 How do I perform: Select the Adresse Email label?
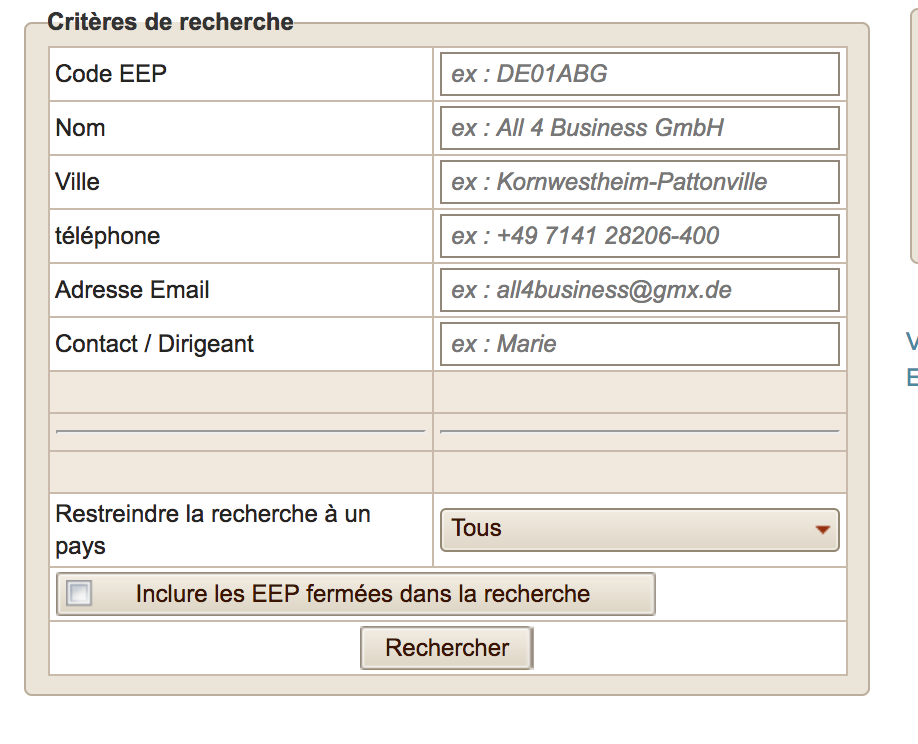point(132,290)
